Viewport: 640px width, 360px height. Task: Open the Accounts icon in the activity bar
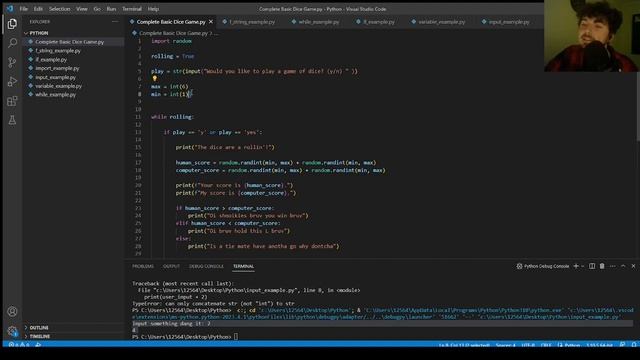pyautogui.click(x=12, y=311)
